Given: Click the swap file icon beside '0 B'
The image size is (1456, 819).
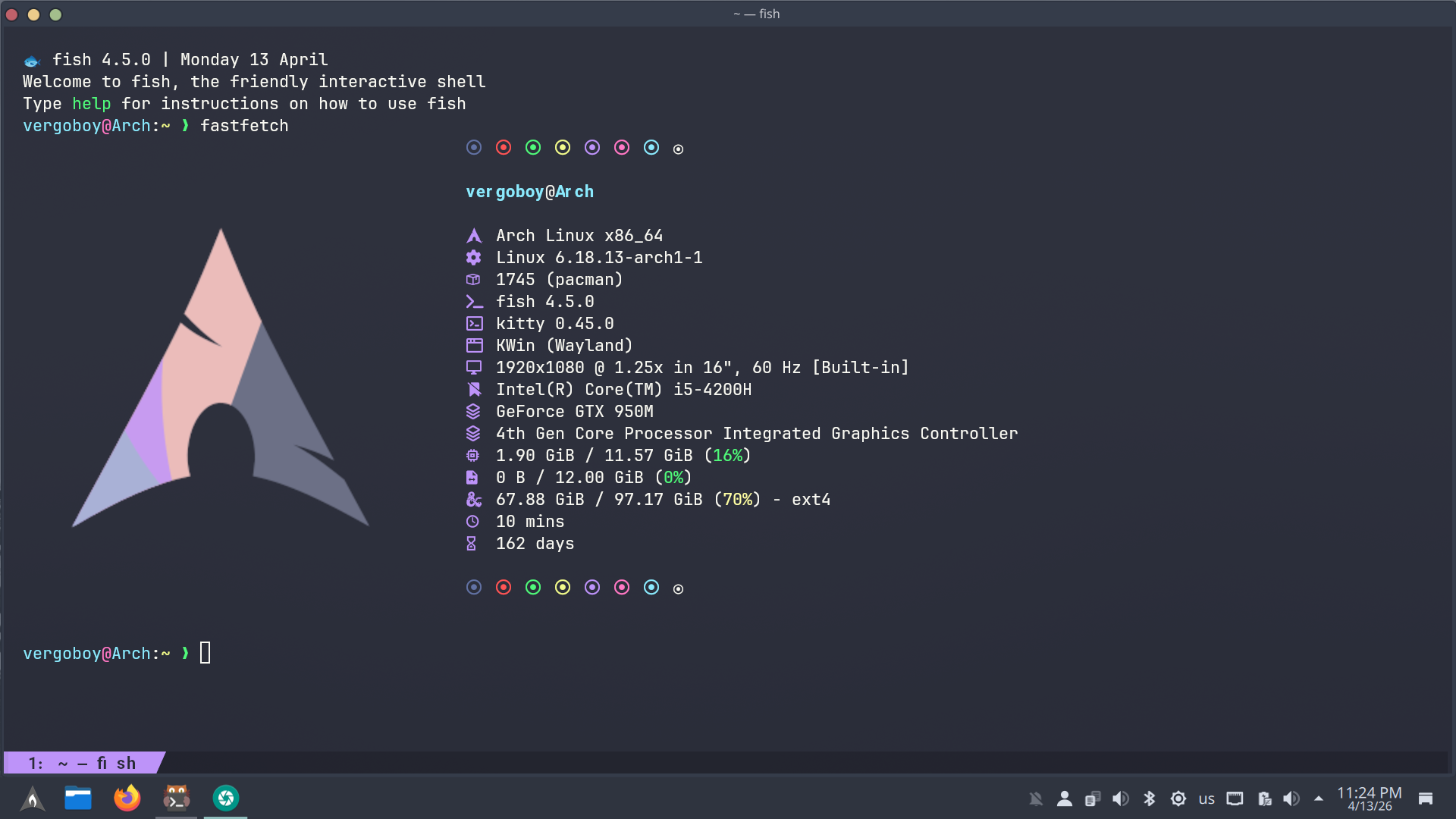Looking at the screenshot, I should [472, 478].
